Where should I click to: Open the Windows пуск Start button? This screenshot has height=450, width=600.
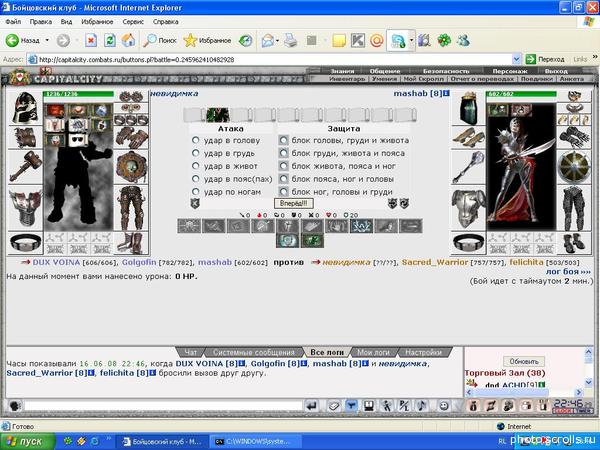pyautogui.click(x=27, y=441)
